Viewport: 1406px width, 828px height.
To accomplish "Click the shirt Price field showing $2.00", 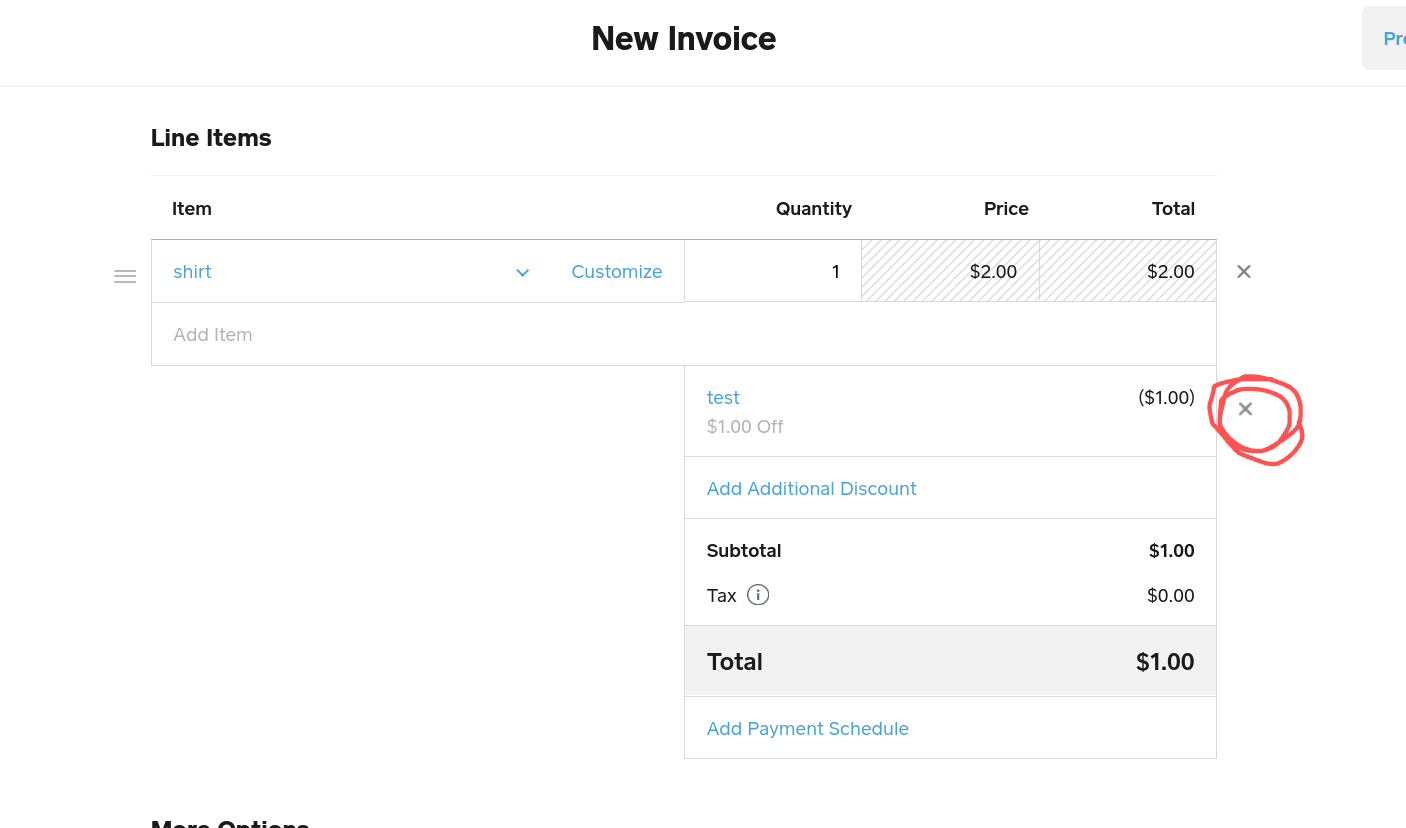I will 950,272.
